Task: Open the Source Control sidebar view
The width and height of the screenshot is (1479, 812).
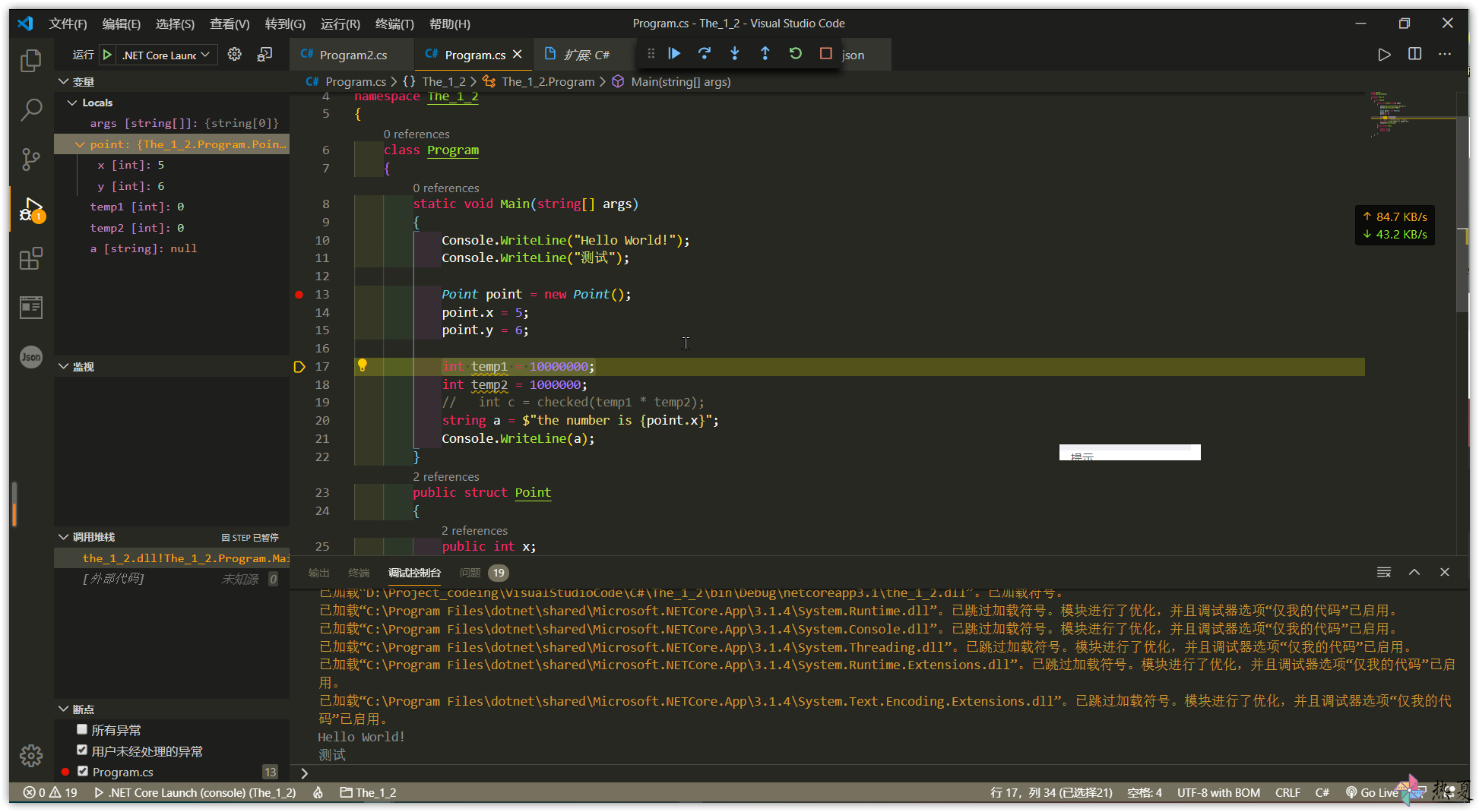Action: coord(30,159)
